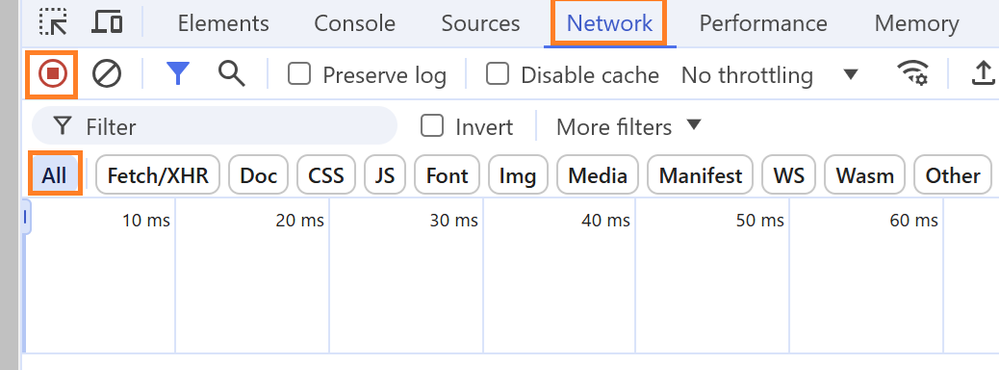The width and height of the screenshot is (999, 370).
Task: Tick the Invert filter checkbox
Action: (432, 126)
